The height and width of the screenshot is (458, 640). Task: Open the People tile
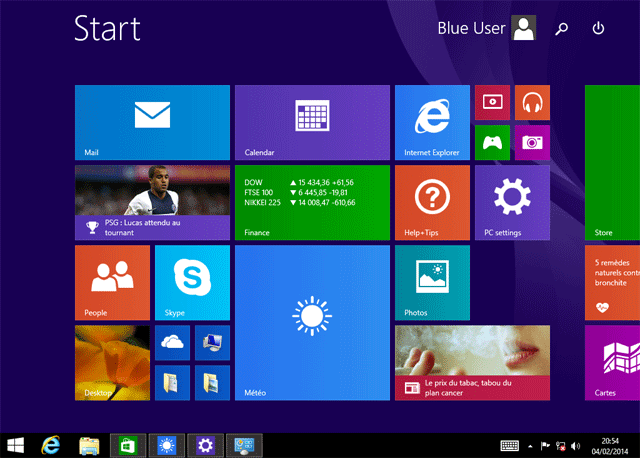112,282
